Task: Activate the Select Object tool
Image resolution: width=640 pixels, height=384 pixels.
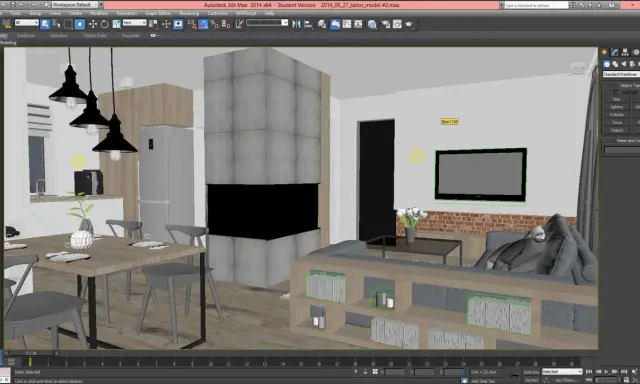Action: pos(45,24)
